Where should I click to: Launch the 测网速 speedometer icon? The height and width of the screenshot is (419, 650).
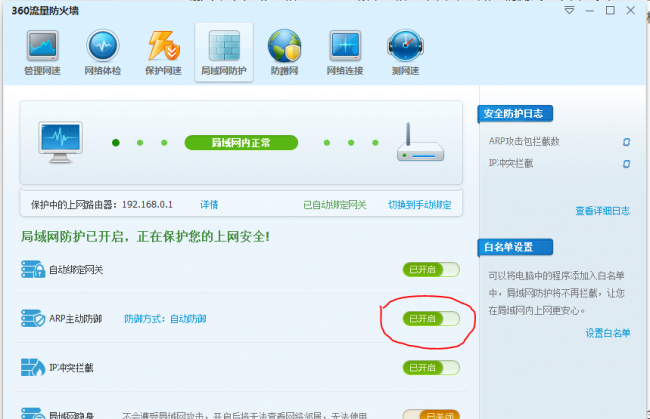pyautogui.click(x=405, y=53)
